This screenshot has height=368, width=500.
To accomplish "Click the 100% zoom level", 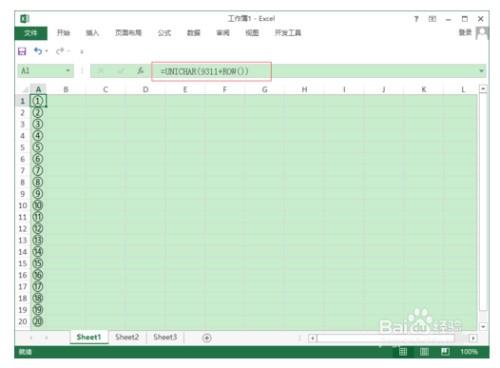I will [469, 352].
